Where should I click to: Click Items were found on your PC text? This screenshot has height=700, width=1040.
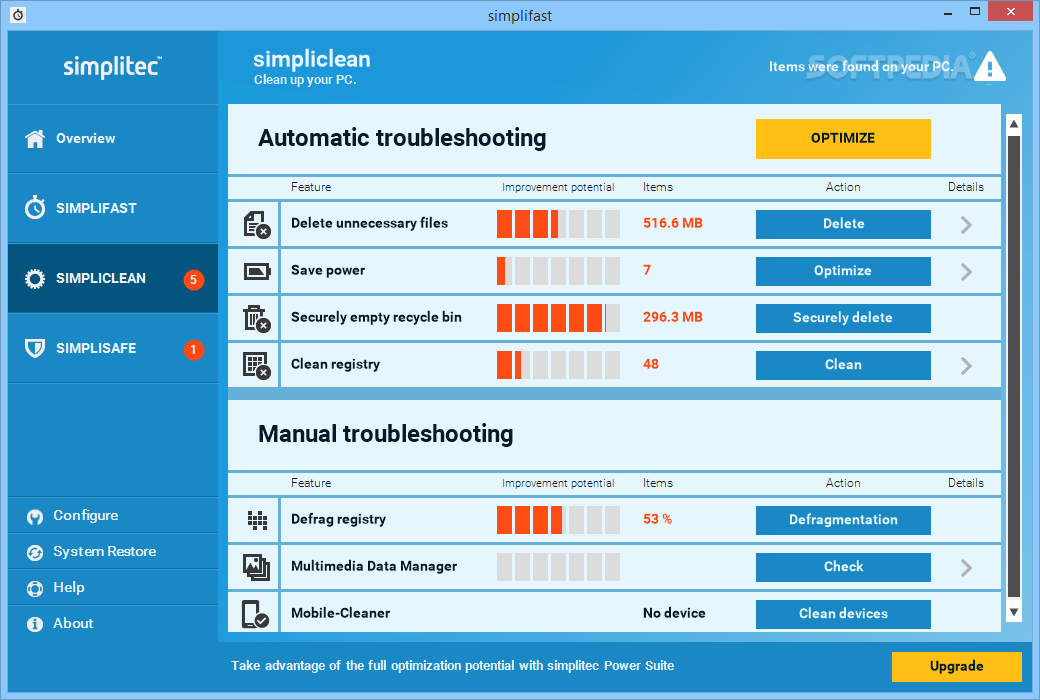[x=860, y=67]
